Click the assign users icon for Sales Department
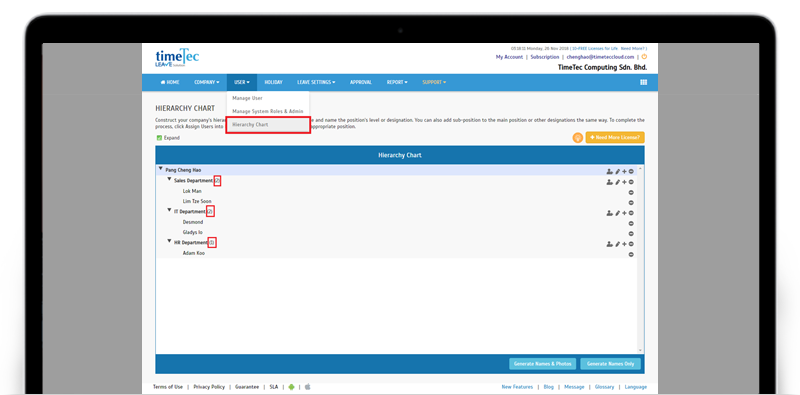Screen dimensions: 800x395 pos(609,182)
